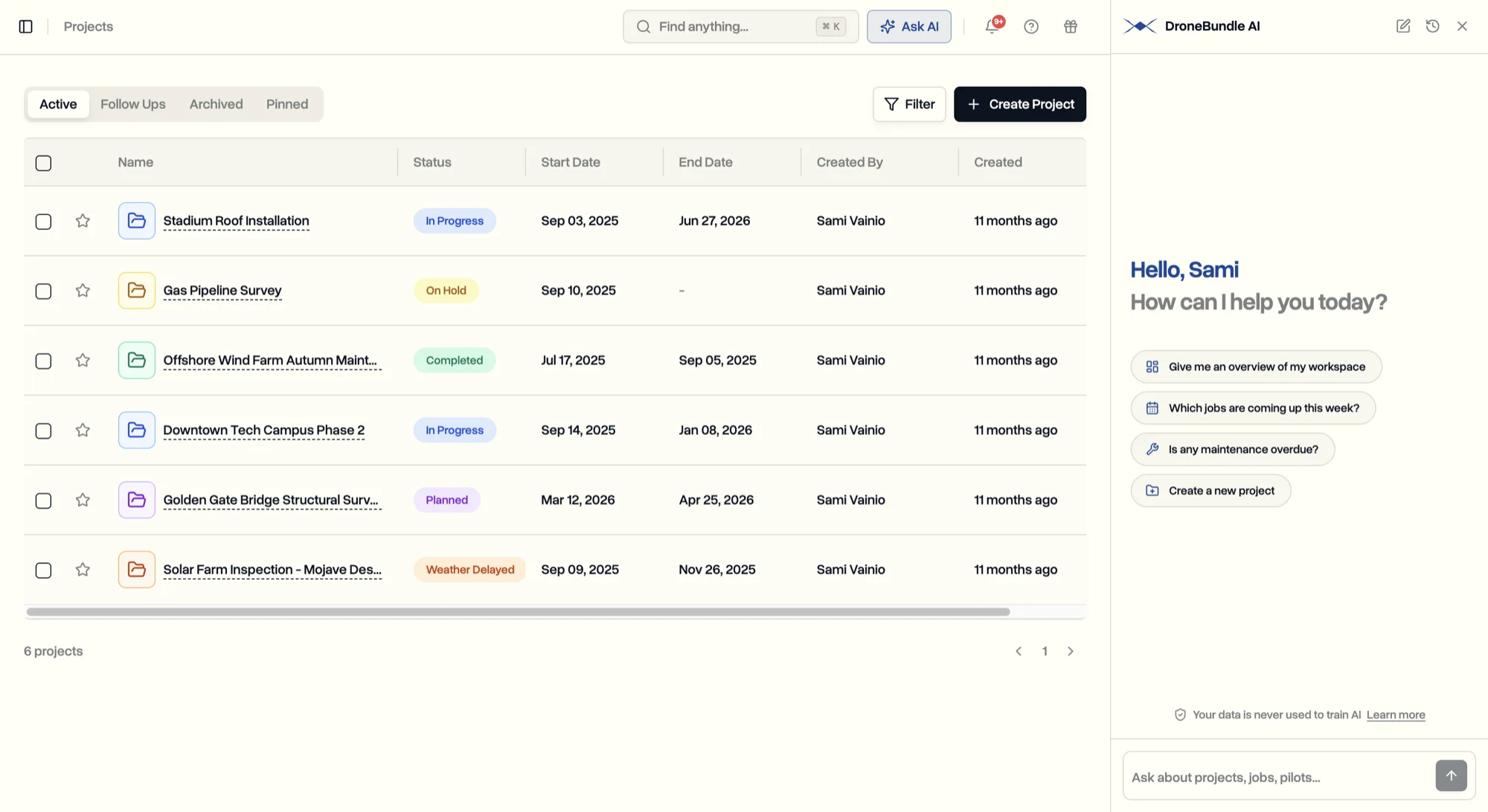Choose 'Is any maintenance overdue?' suggestion
This screenshot has height=812, width=1488.
click(x=1233, y=449)
